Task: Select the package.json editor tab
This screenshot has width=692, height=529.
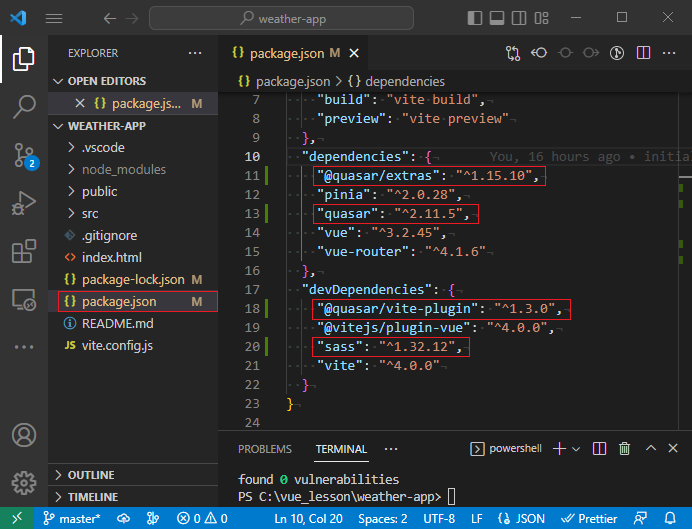Action: coord(295,53)
